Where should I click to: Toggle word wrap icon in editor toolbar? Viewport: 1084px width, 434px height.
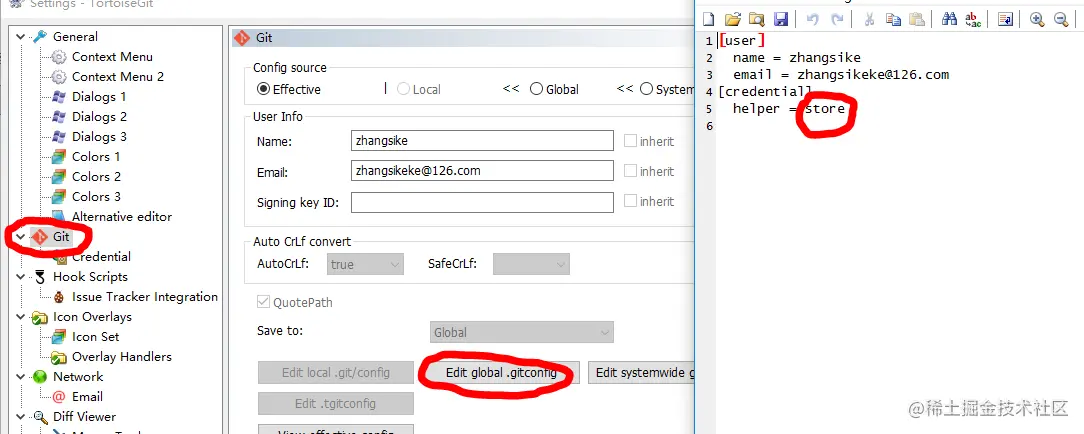(1005, 19)
